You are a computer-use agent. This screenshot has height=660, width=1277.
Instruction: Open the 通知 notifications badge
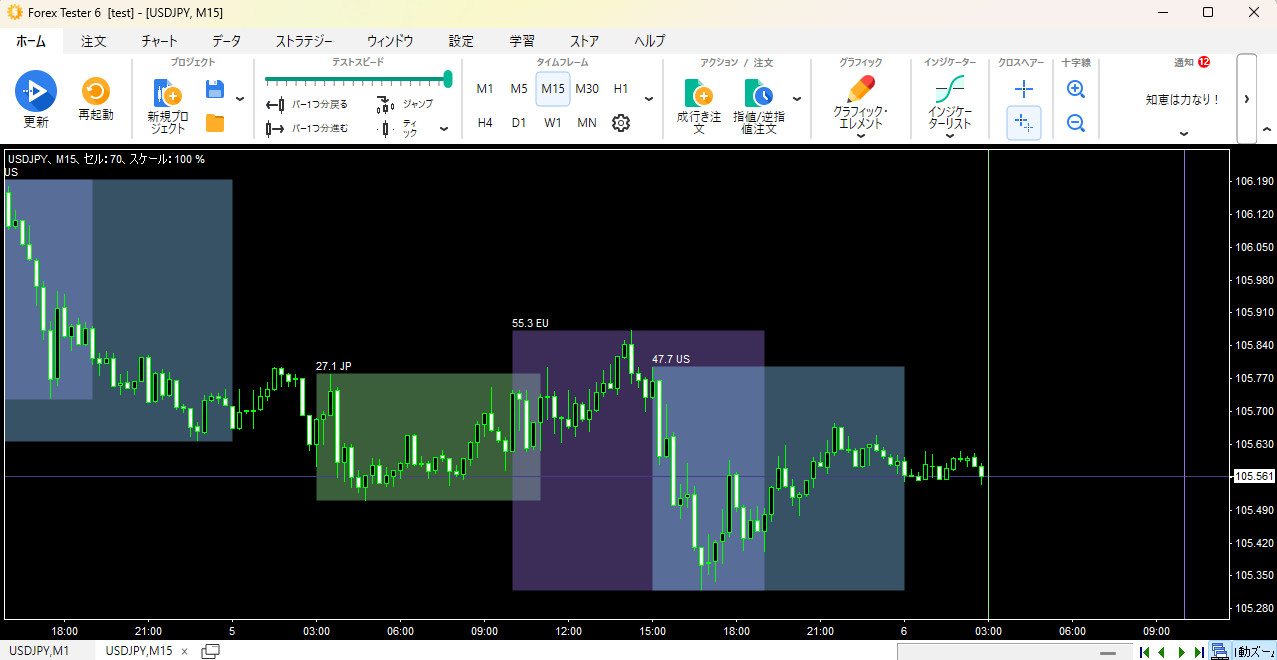(1204, 62)
